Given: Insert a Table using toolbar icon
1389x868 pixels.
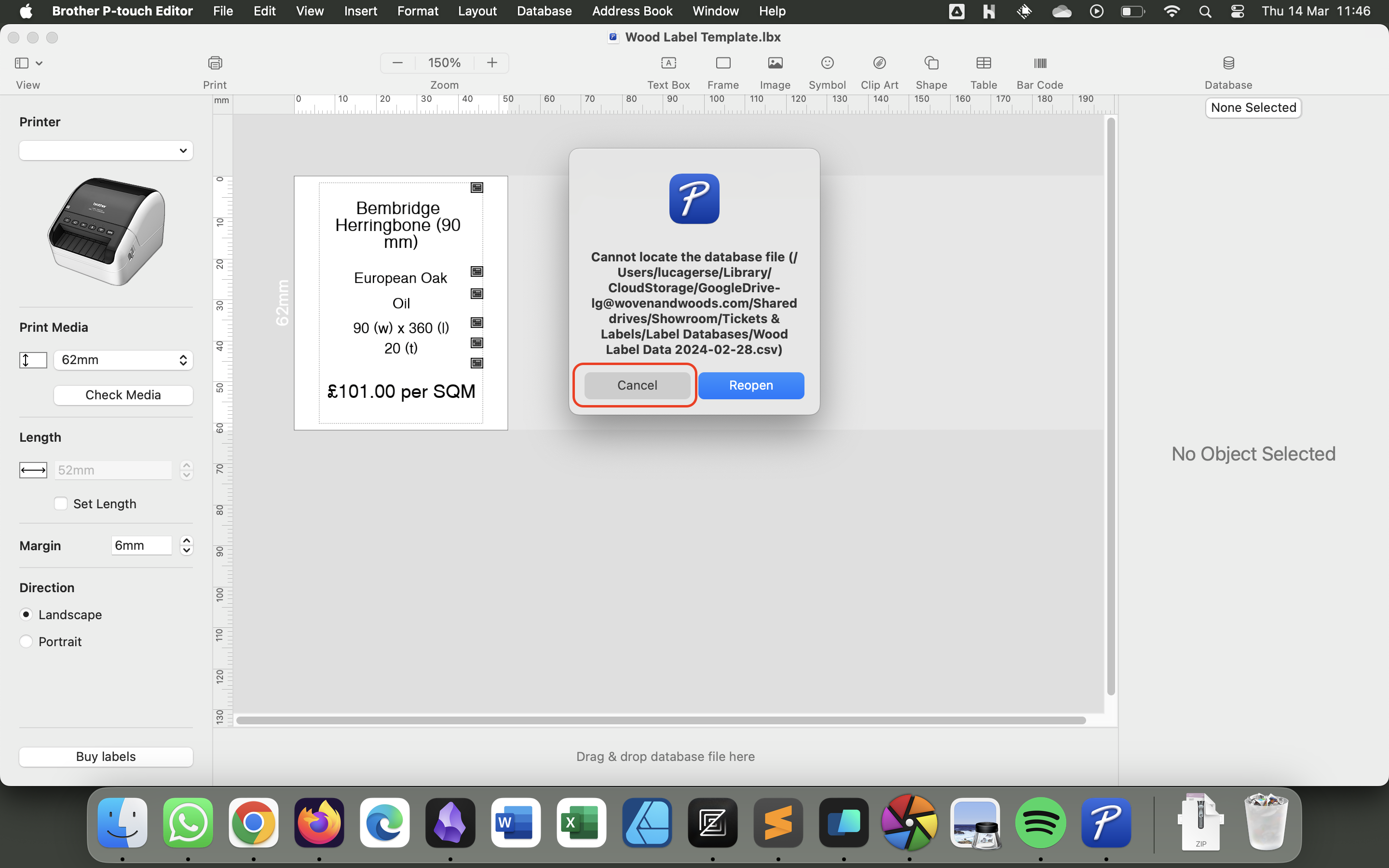Looking at the screenshot, I should point(983,63).
